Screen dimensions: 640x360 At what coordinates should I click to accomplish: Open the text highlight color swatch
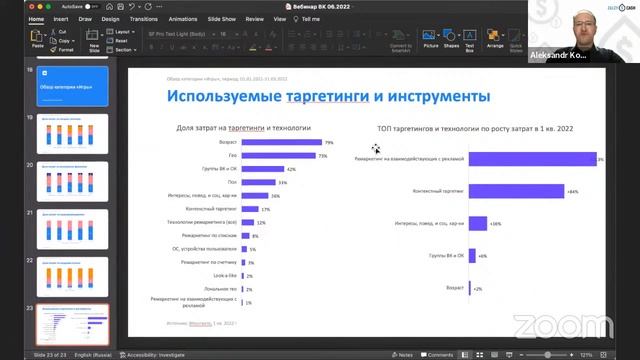click(x=253, y=48)
